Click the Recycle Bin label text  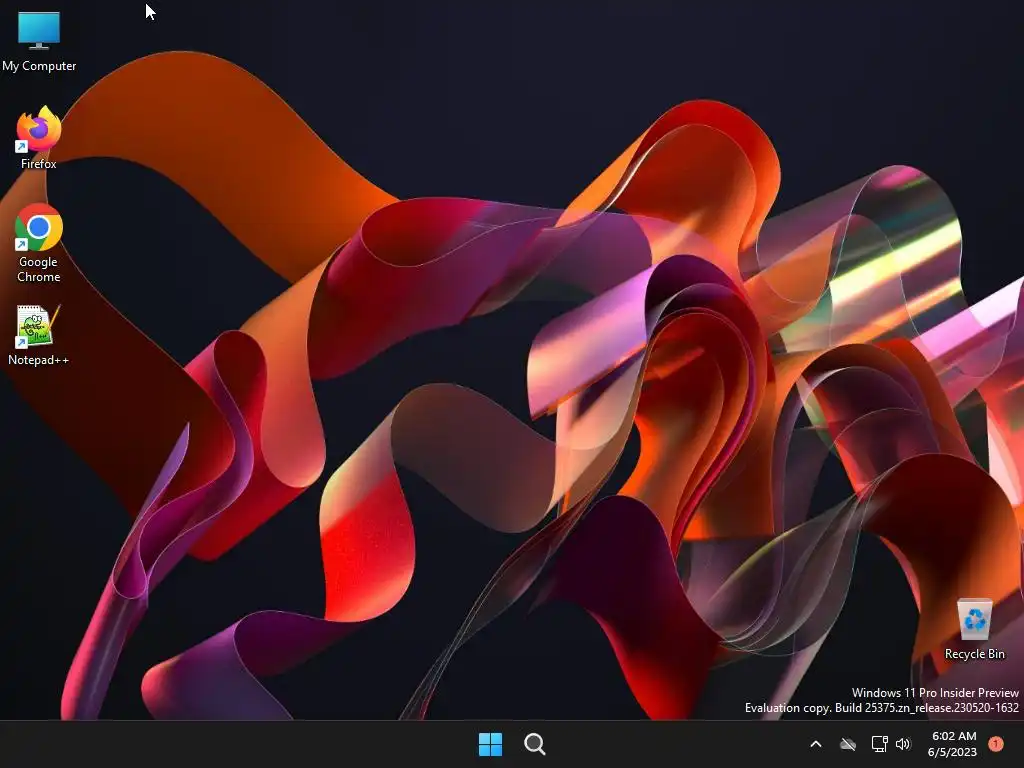[974, 654]
